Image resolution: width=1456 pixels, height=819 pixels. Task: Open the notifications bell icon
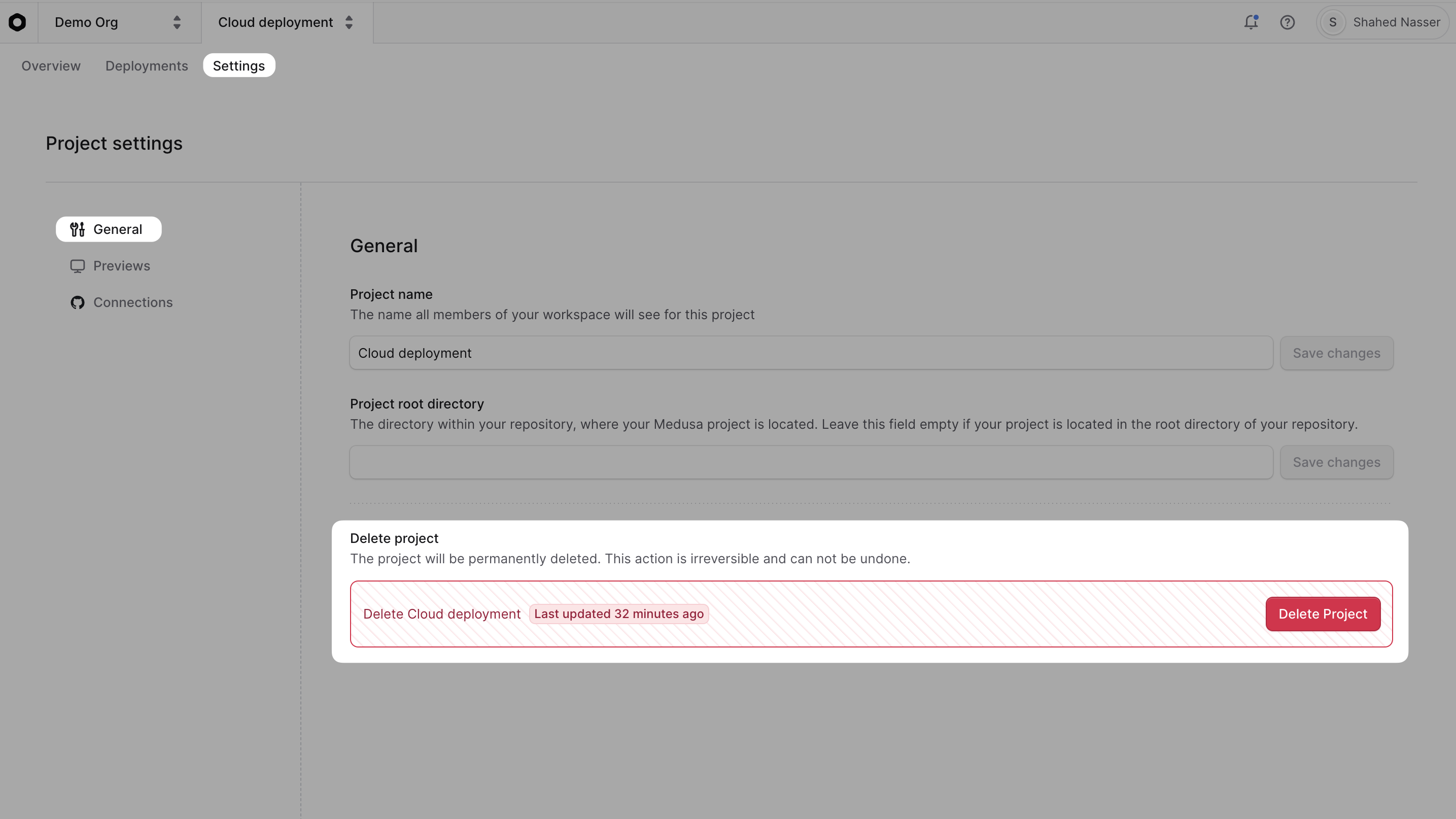coord(1251,23)
